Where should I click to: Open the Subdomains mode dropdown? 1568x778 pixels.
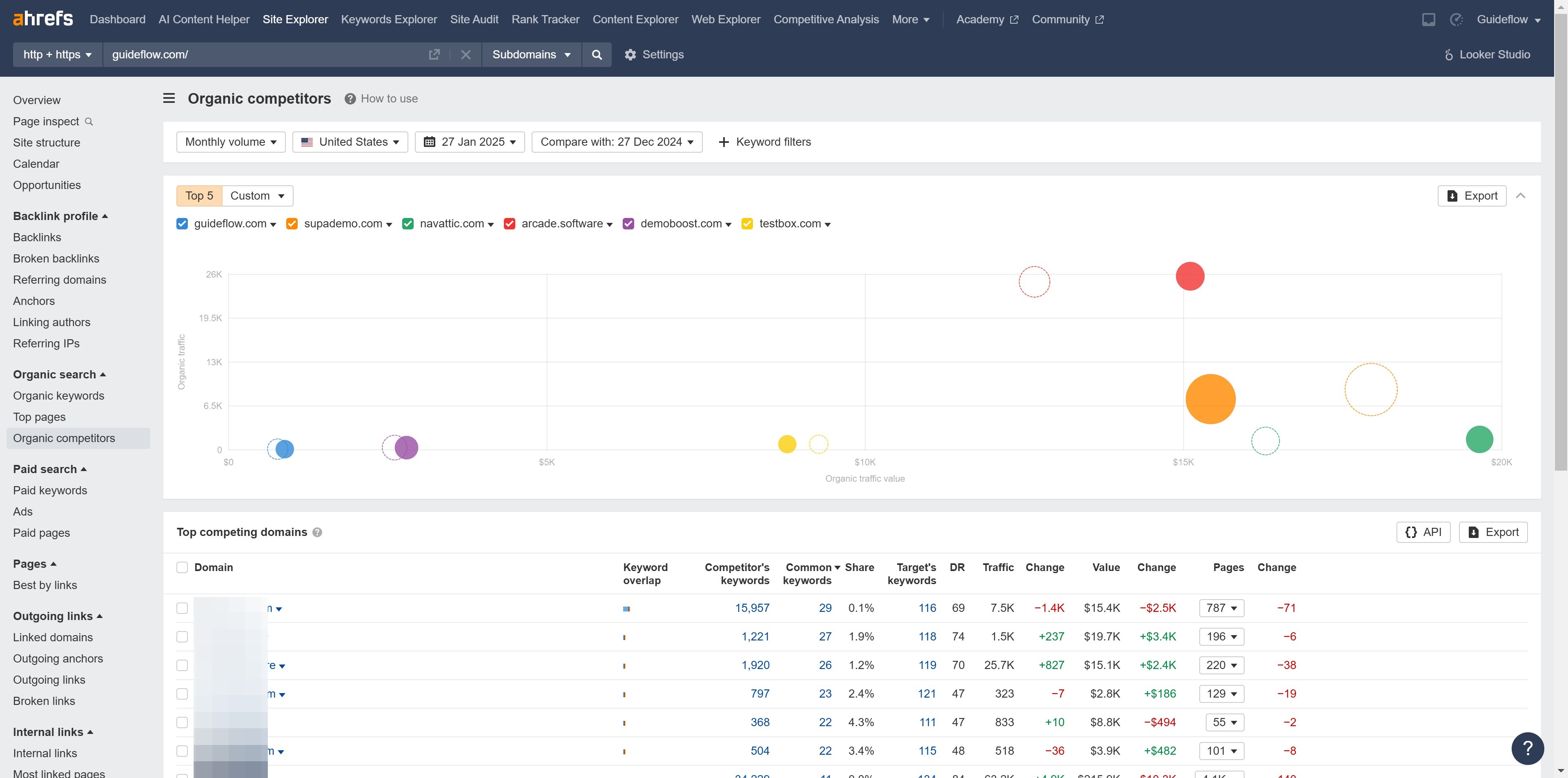point(531,55)
